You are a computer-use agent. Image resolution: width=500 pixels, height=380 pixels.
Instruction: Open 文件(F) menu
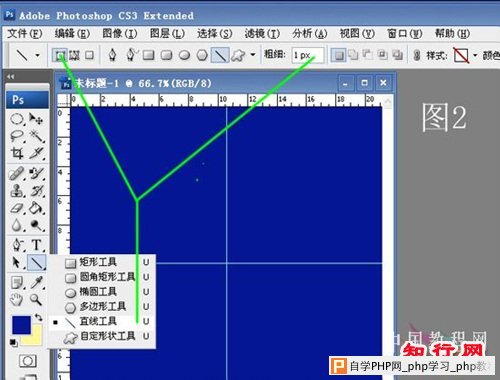(25, 33)
